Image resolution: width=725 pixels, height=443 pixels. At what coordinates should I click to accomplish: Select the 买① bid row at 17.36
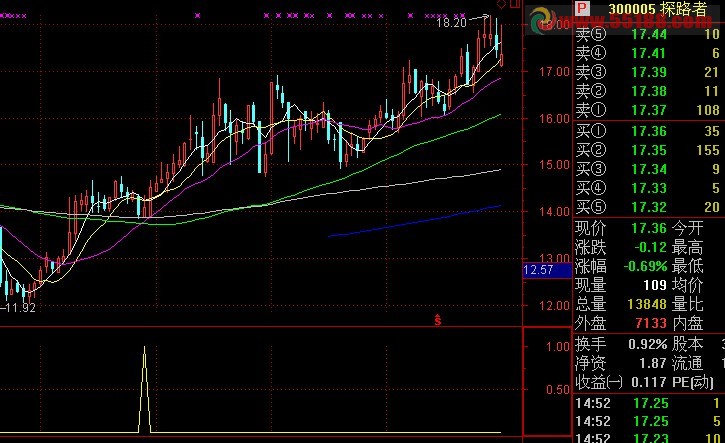648,131
